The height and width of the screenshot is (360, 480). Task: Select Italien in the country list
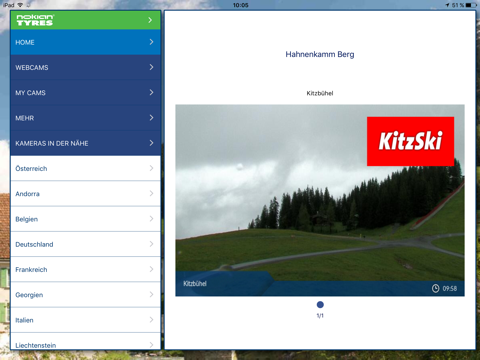(85, 320)
